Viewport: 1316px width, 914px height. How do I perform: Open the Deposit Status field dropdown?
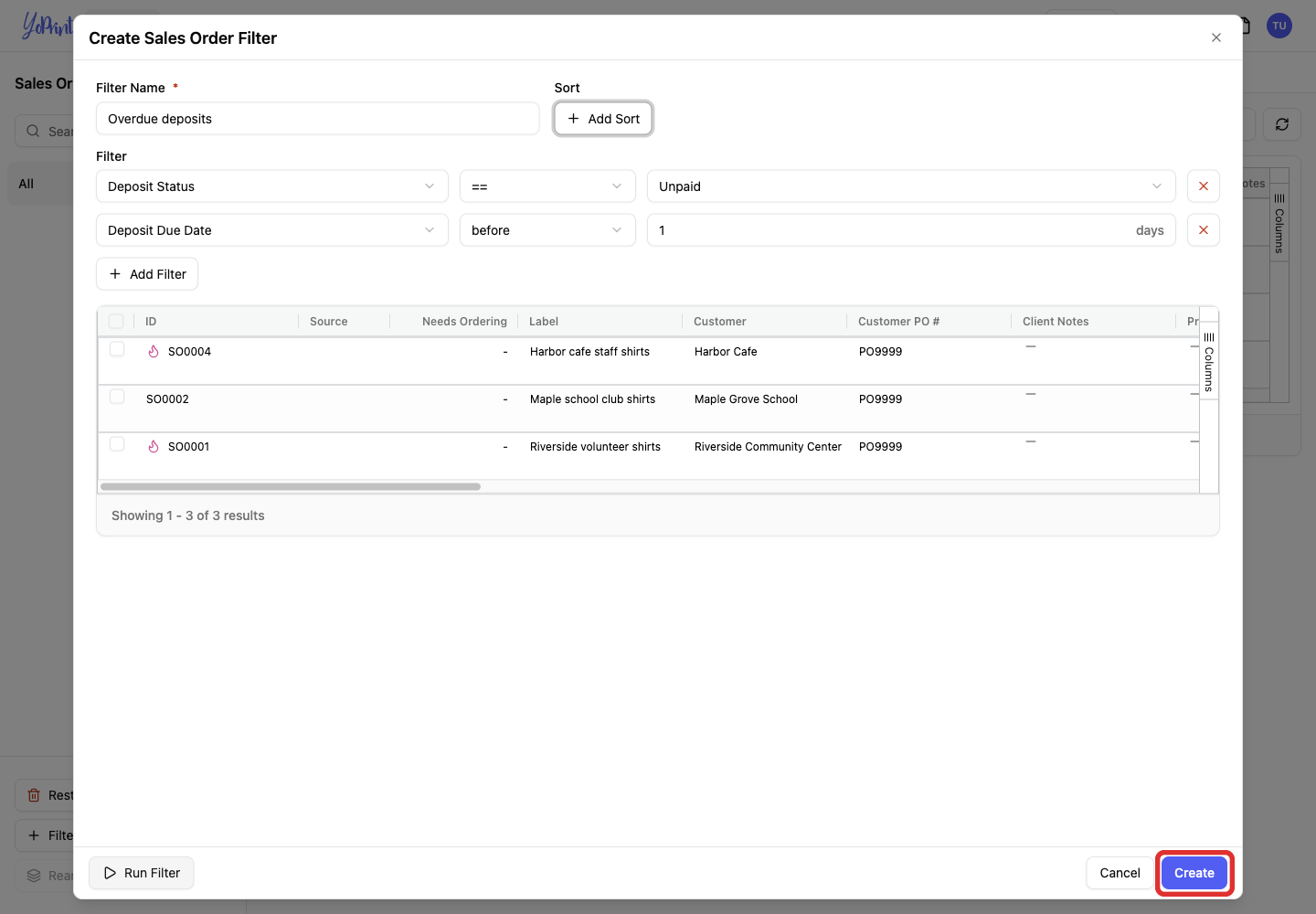(x=272, y=186)
